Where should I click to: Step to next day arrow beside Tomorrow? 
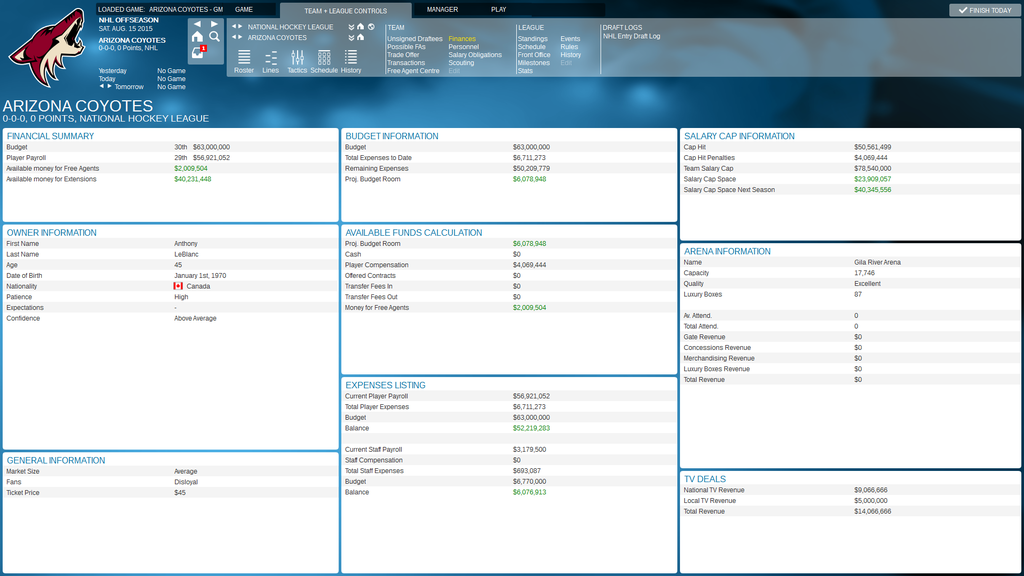pos(109,86)
